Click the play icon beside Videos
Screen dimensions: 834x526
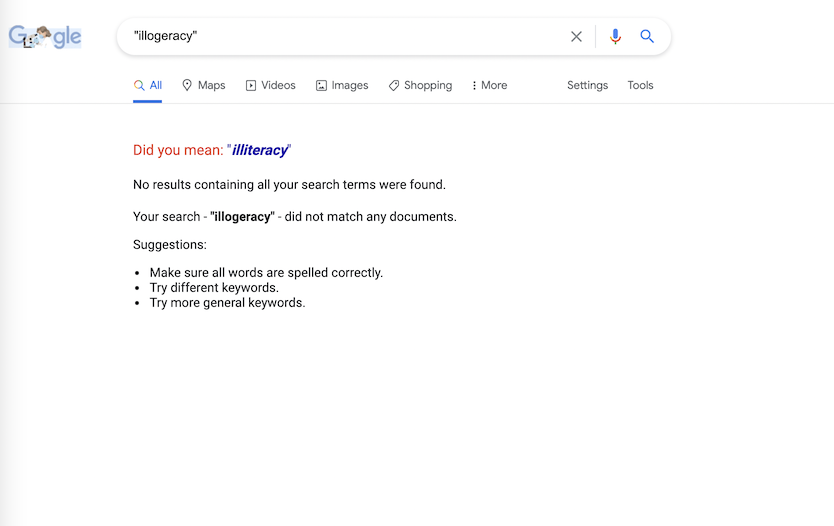tap(251, 86)
